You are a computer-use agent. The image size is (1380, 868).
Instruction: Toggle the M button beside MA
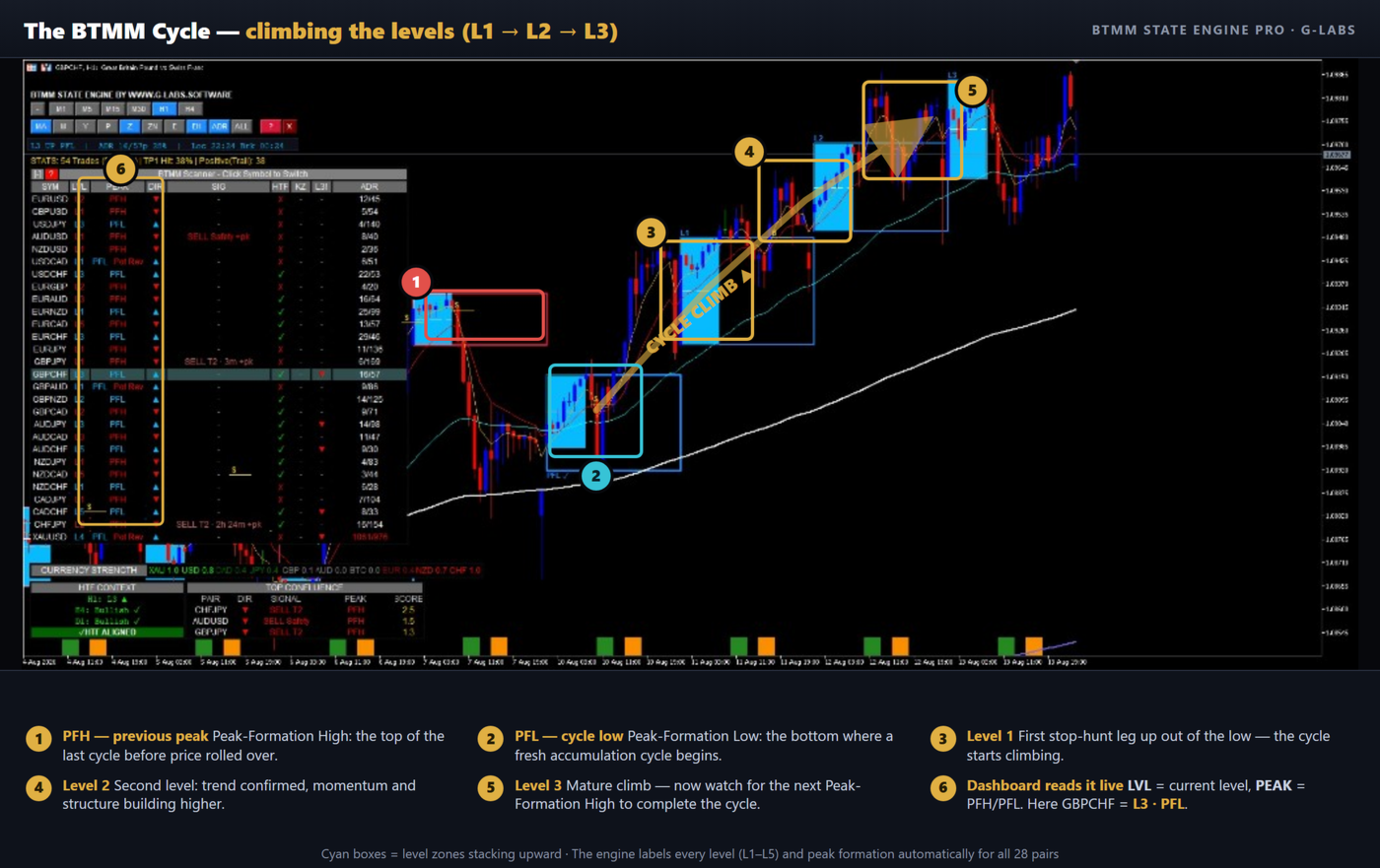63,126
